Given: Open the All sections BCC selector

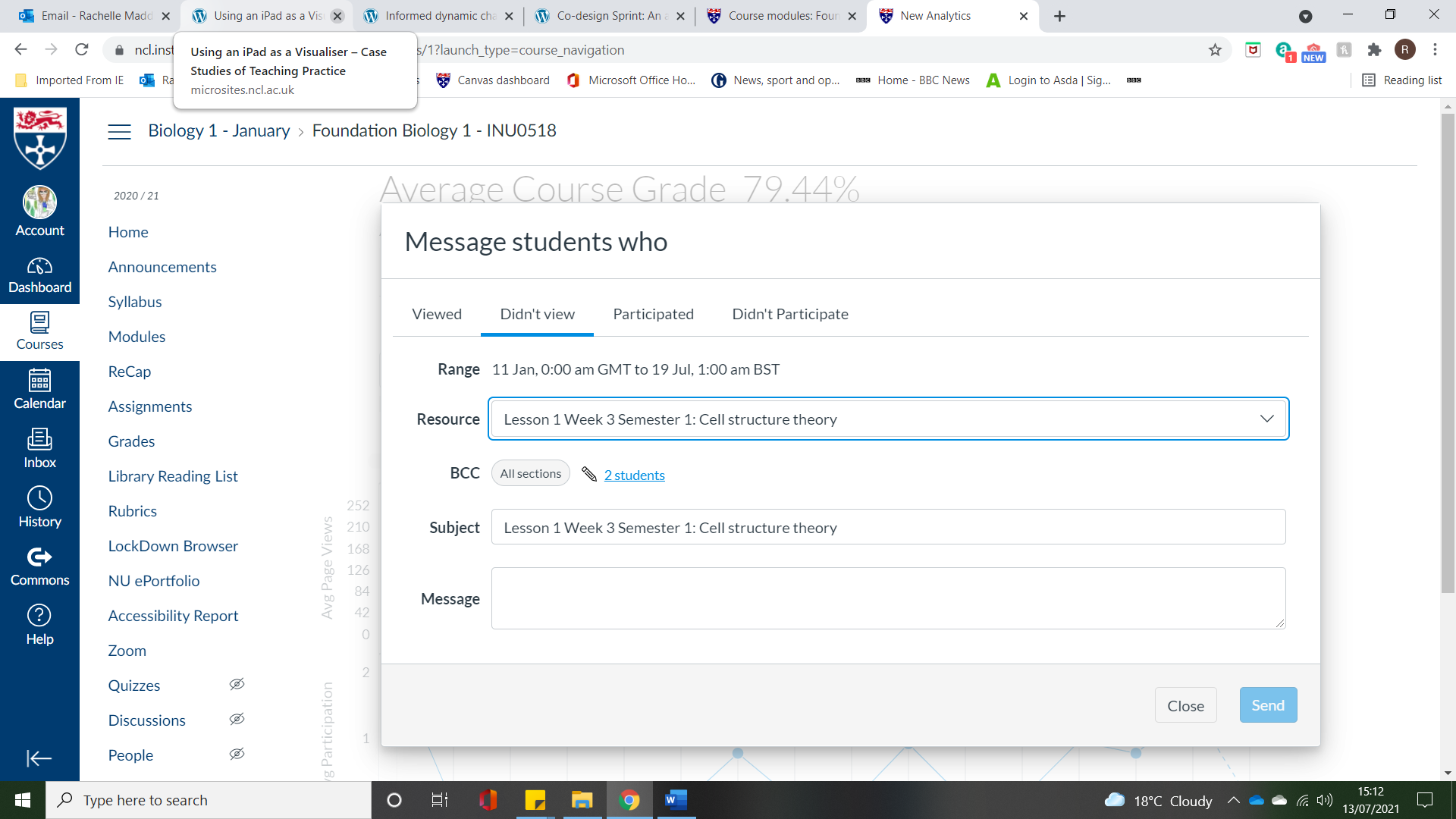Looking at the screenshot, I should coord(530,473).
